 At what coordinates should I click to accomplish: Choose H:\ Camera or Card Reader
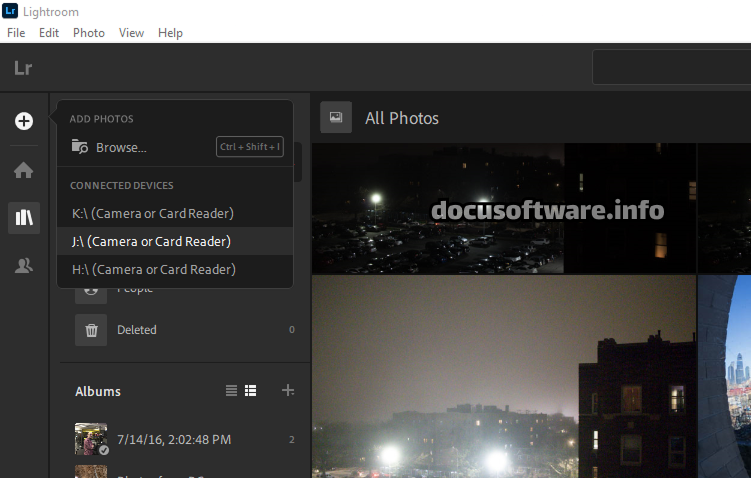point(153,270)
